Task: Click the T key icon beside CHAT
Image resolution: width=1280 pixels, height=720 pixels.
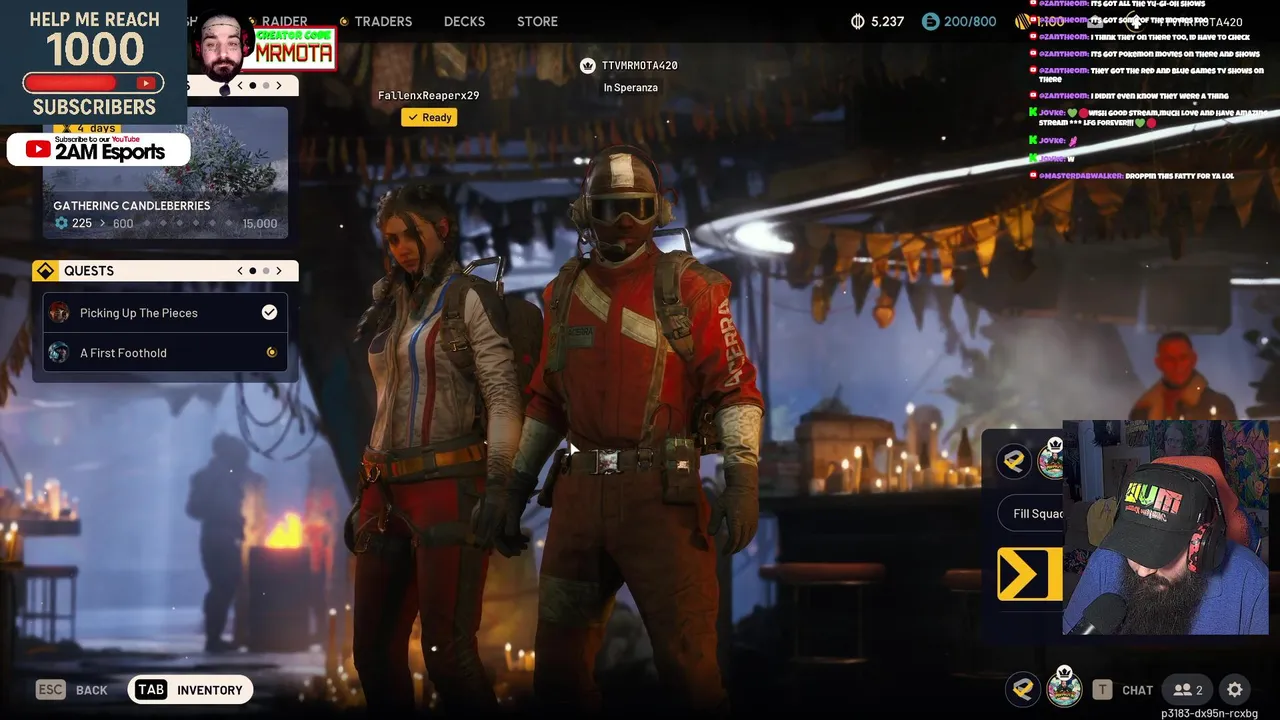Action: 1102,690
